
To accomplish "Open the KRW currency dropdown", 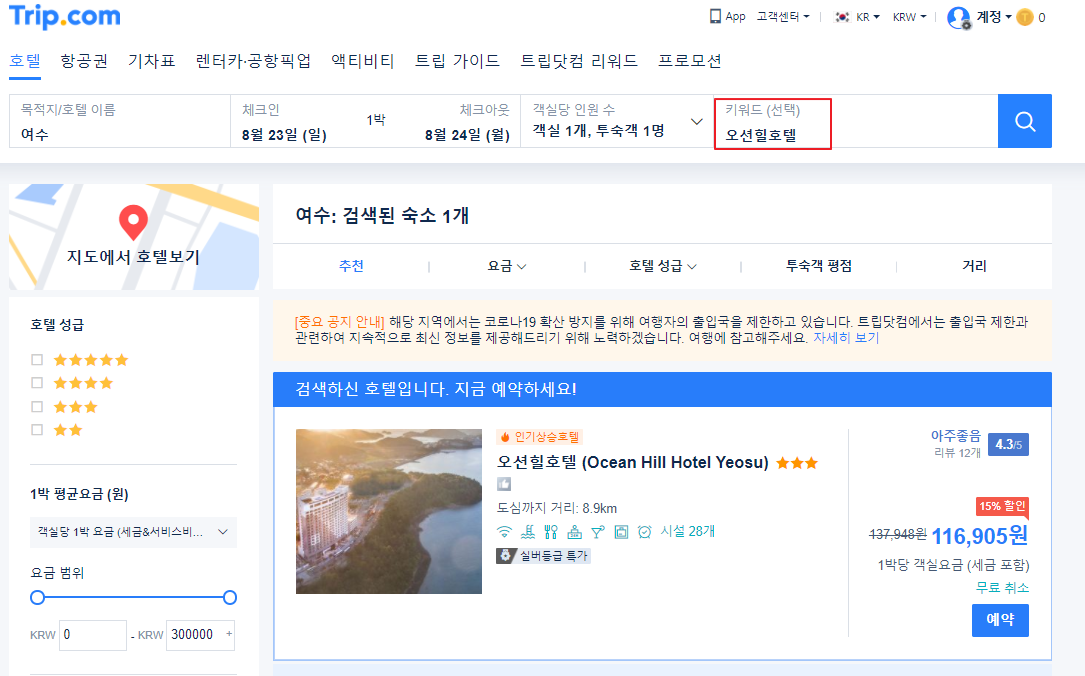I will coord(909,17).
